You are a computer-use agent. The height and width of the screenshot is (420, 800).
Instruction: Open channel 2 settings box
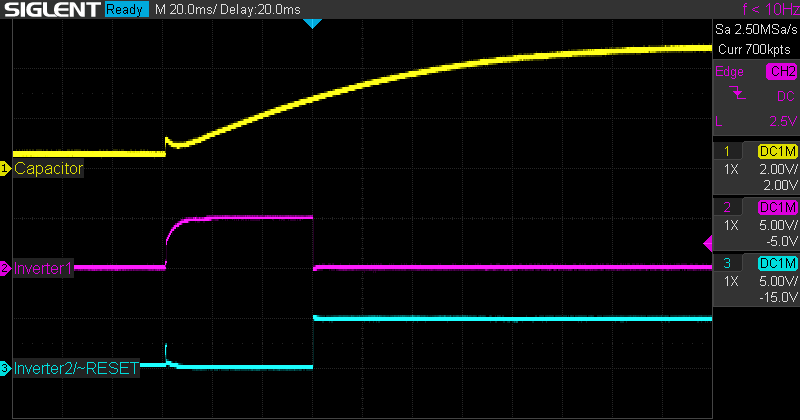(x=756, y=224)
